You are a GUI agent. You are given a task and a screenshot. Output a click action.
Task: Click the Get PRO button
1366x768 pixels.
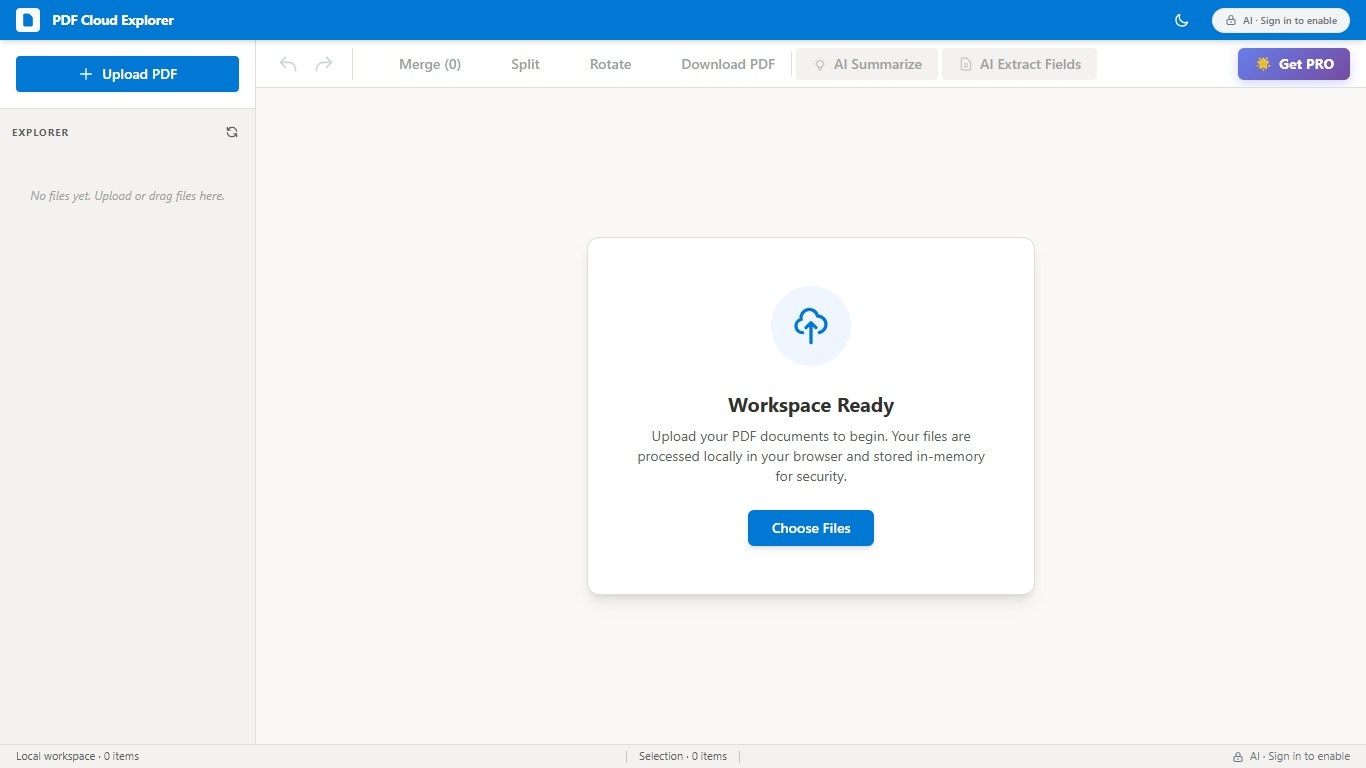[x=1293, y=63]
